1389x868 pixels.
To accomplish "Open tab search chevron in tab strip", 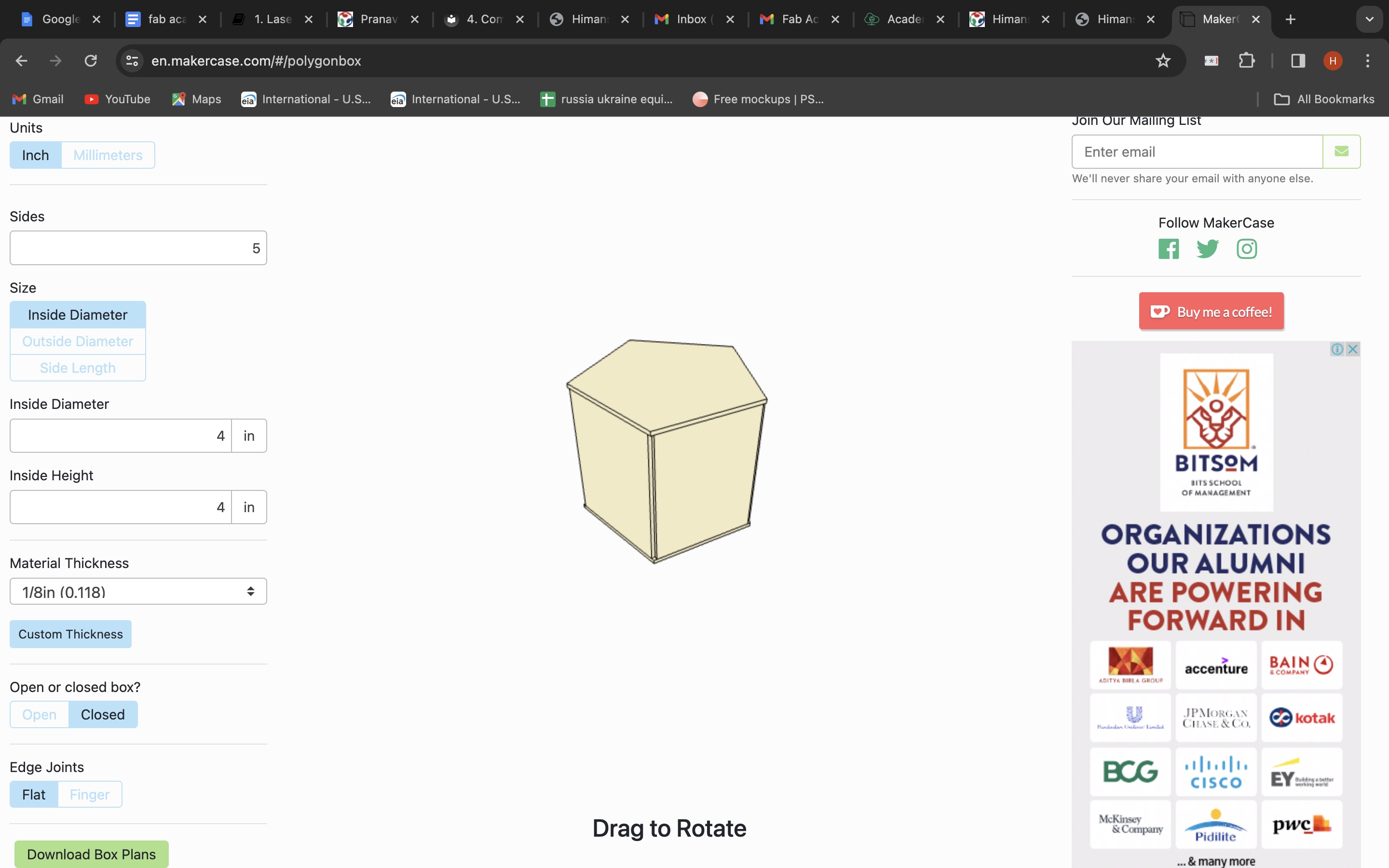I will point(1369,19).
